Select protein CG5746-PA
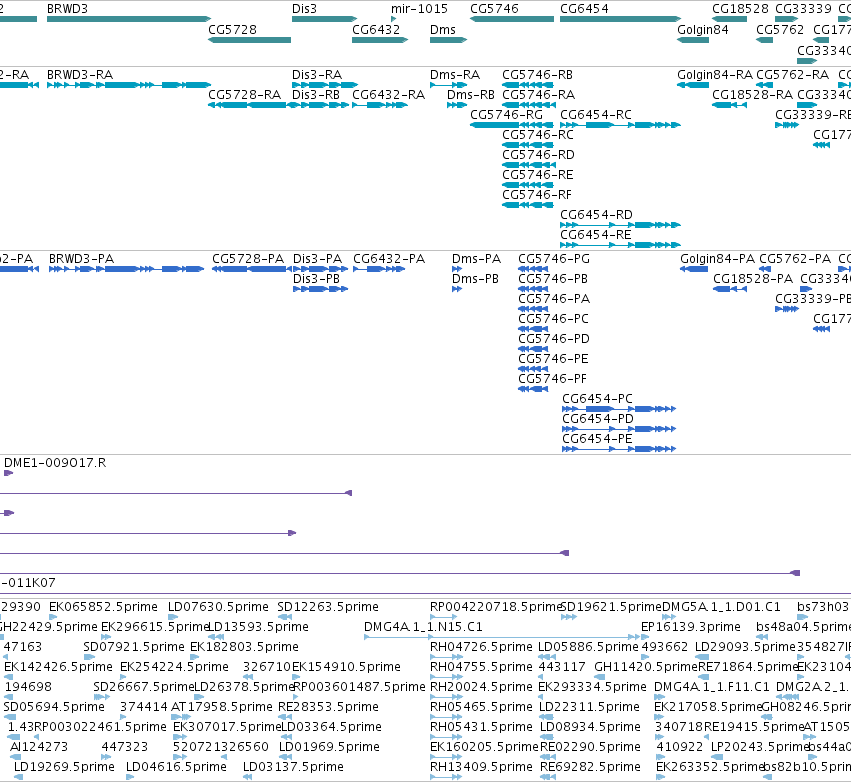This screenshot has height=782, width=851. click(x=533, y=309)
